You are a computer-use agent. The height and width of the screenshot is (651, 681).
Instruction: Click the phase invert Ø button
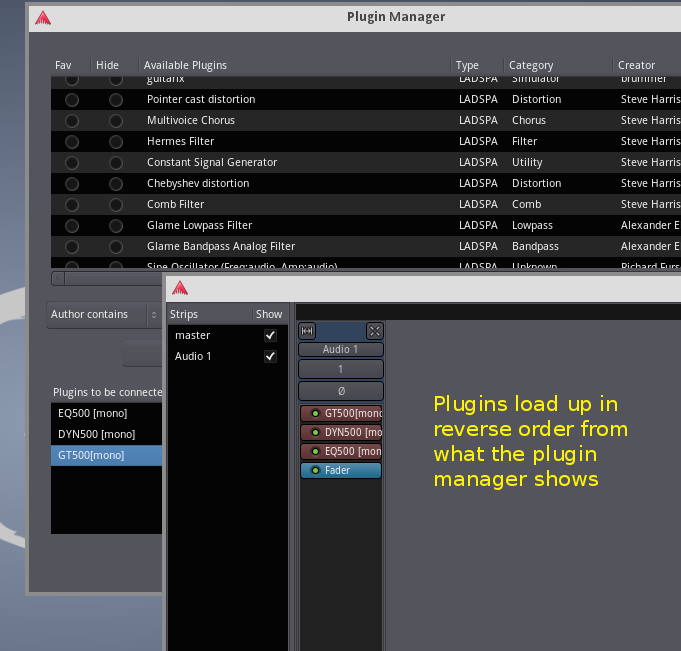click(340, 391)
